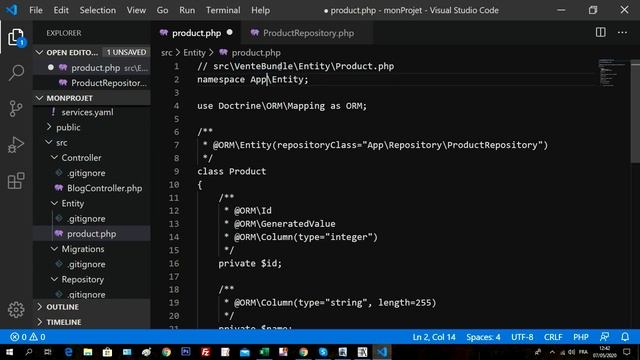Viewport: 640px width, 360px height.
Task: Open the Terminal menu
Action: [x=223, y=10]
